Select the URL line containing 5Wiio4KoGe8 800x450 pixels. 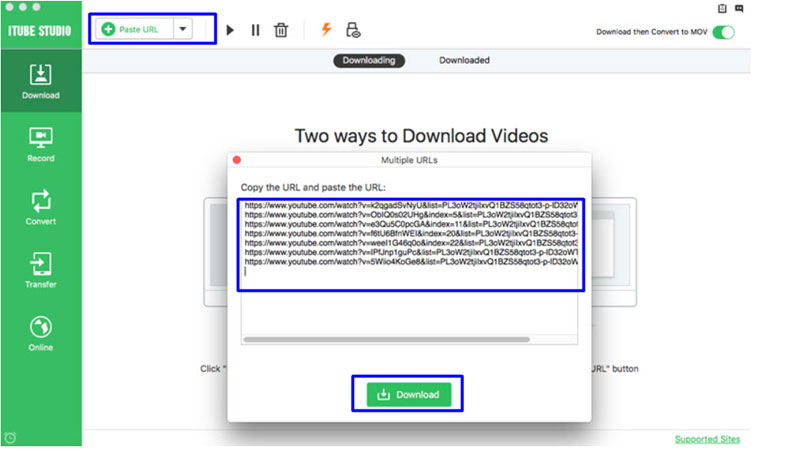click(x=411, y=262)
